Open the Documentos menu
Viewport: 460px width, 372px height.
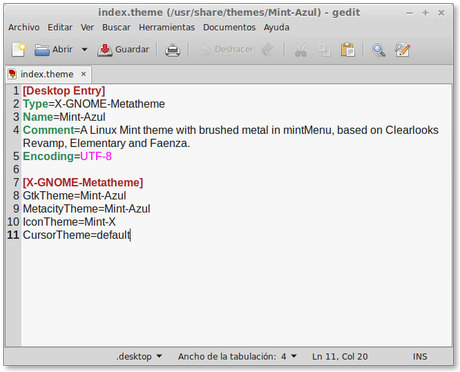click(x=229, y=27)
